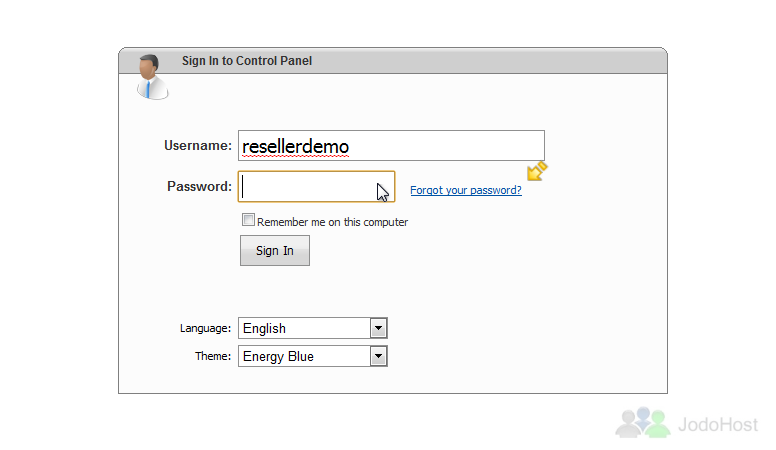Click the yellow arrow pointer icon

pyautogui.click(x=537, y=171)
